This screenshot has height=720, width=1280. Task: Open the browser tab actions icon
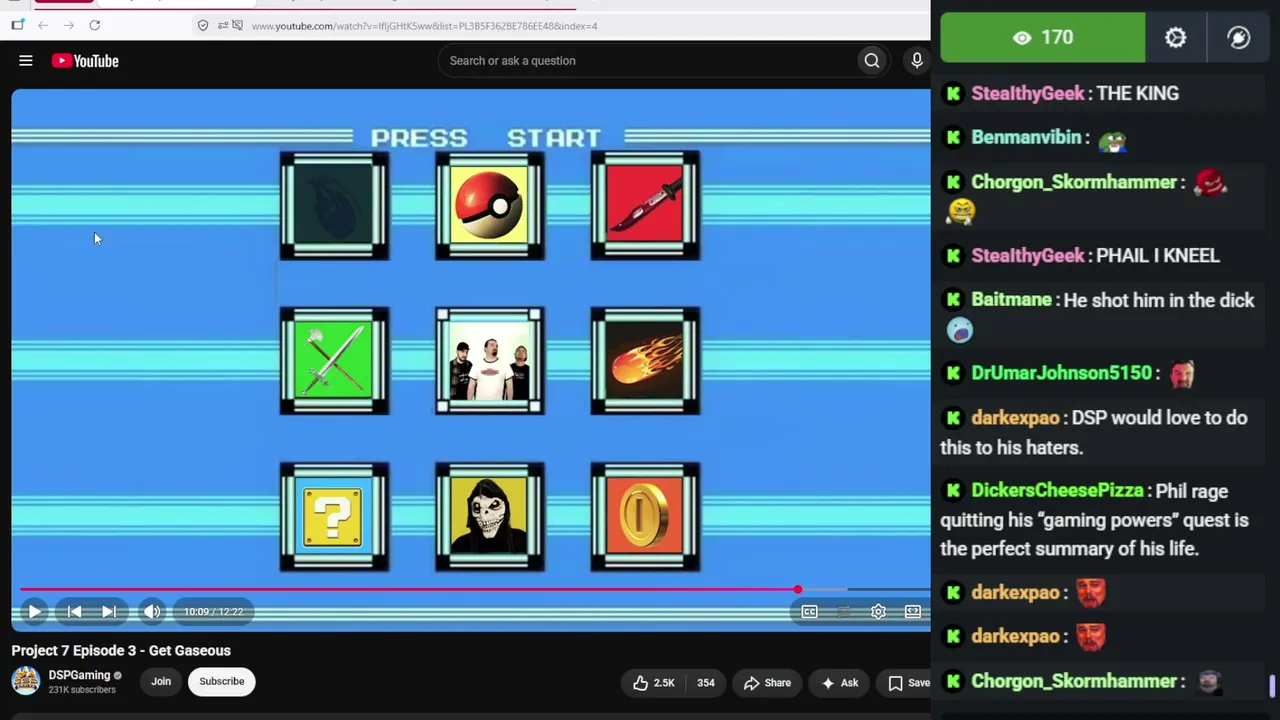tap(17, 25)
